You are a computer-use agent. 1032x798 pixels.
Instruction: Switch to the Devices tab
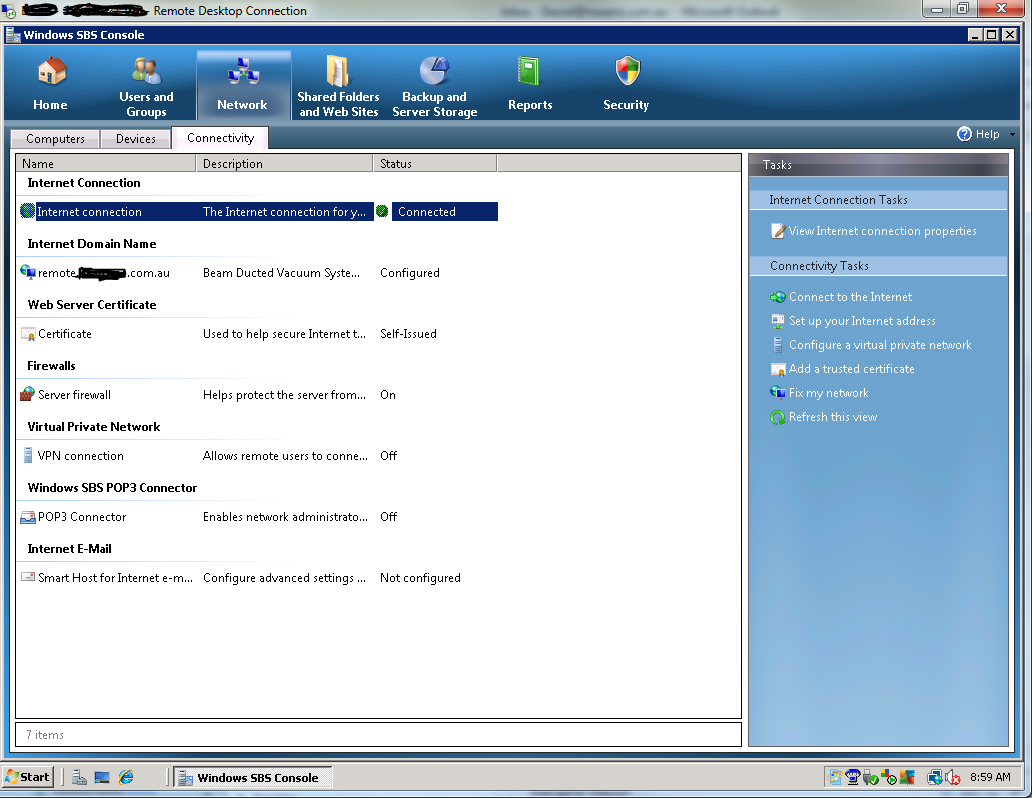pos(135,138)
